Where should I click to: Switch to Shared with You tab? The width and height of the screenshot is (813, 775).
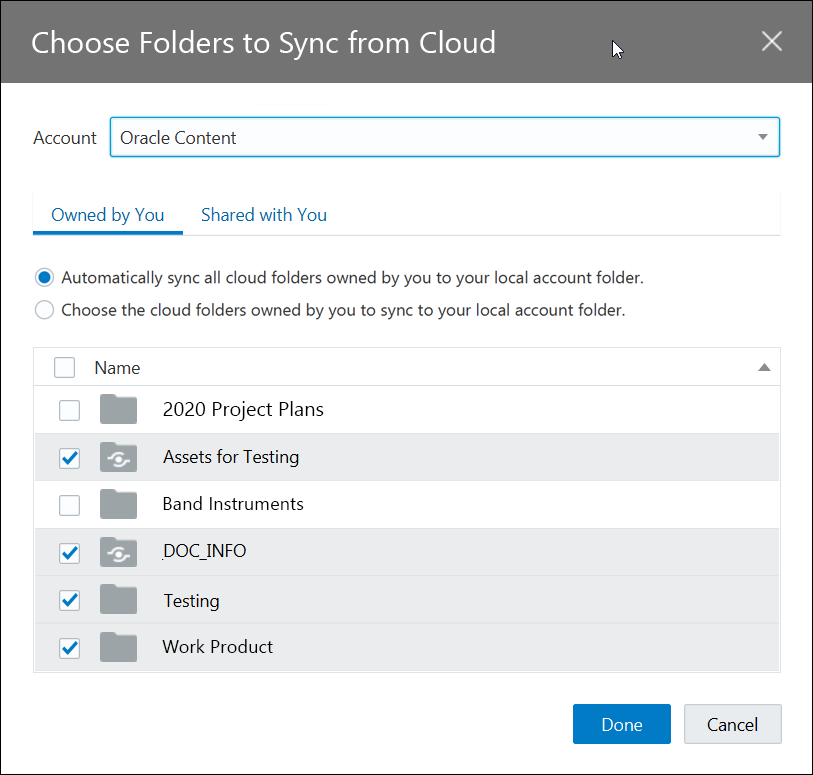coord(264,215)
